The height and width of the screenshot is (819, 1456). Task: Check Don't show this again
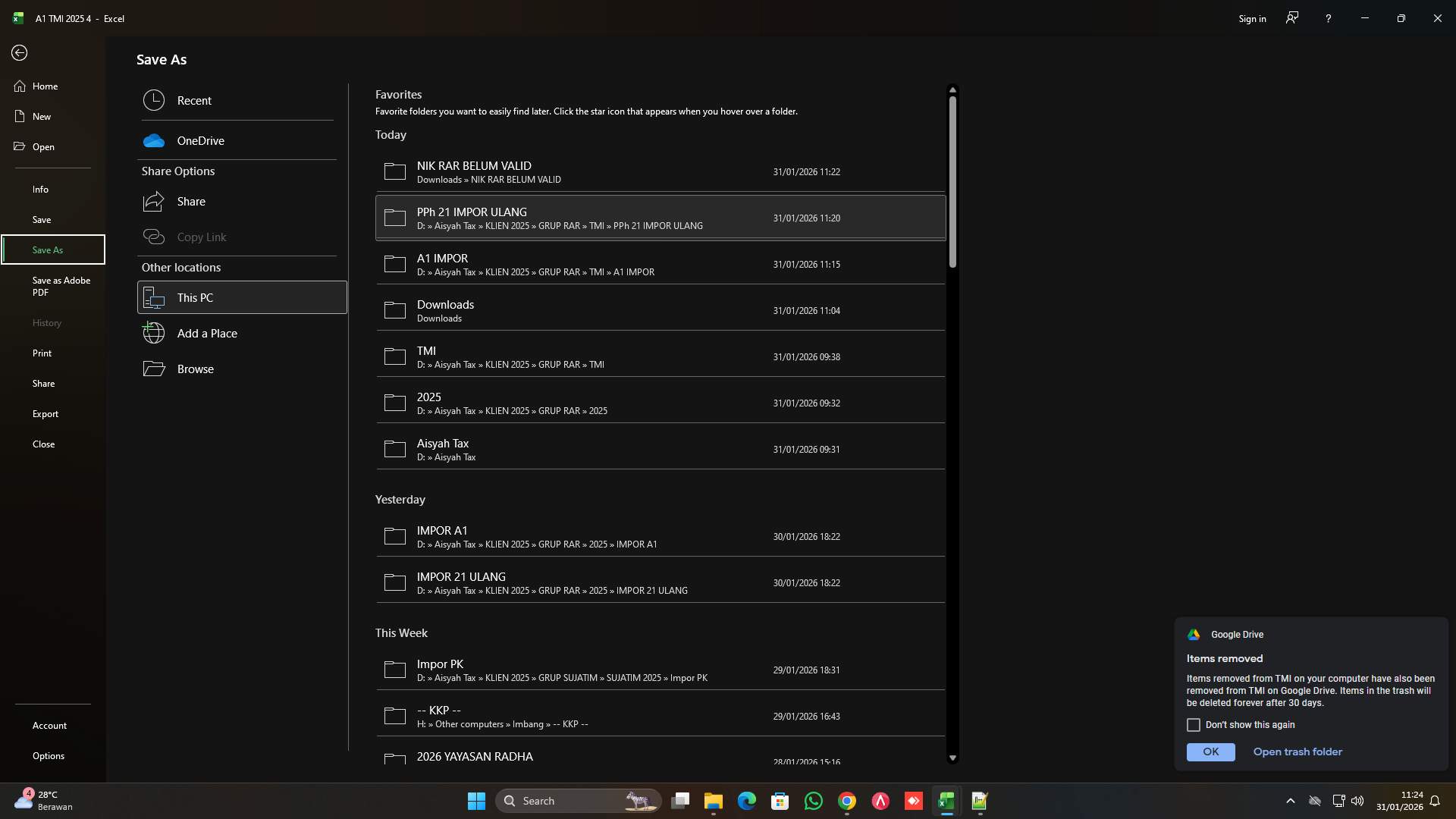(x=1193, y=725)
